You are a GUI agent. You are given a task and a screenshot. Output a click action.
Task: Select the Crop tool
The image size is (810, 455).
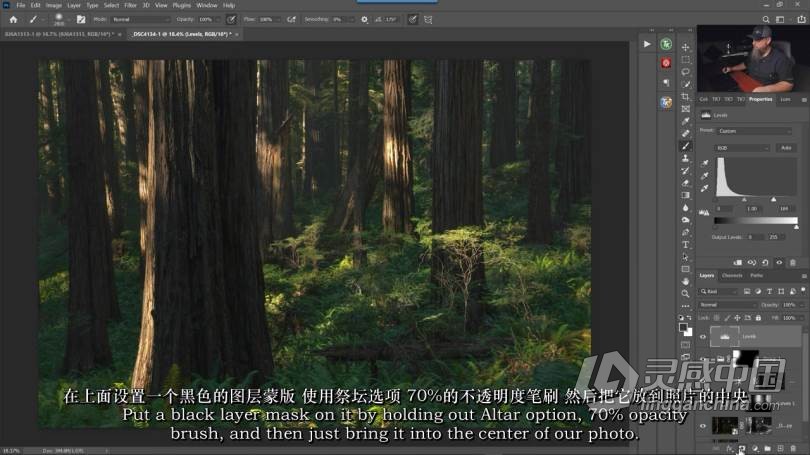[x=685, y=96]
